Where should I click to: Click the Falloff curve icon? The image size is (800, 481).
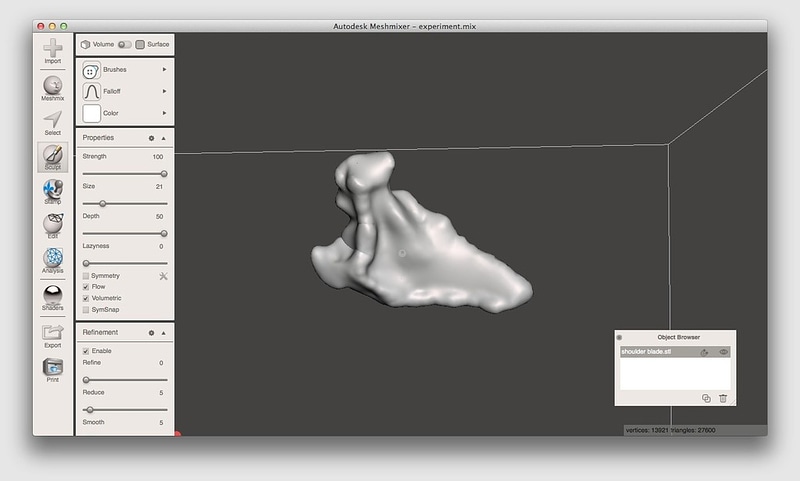tap(91, 92)
